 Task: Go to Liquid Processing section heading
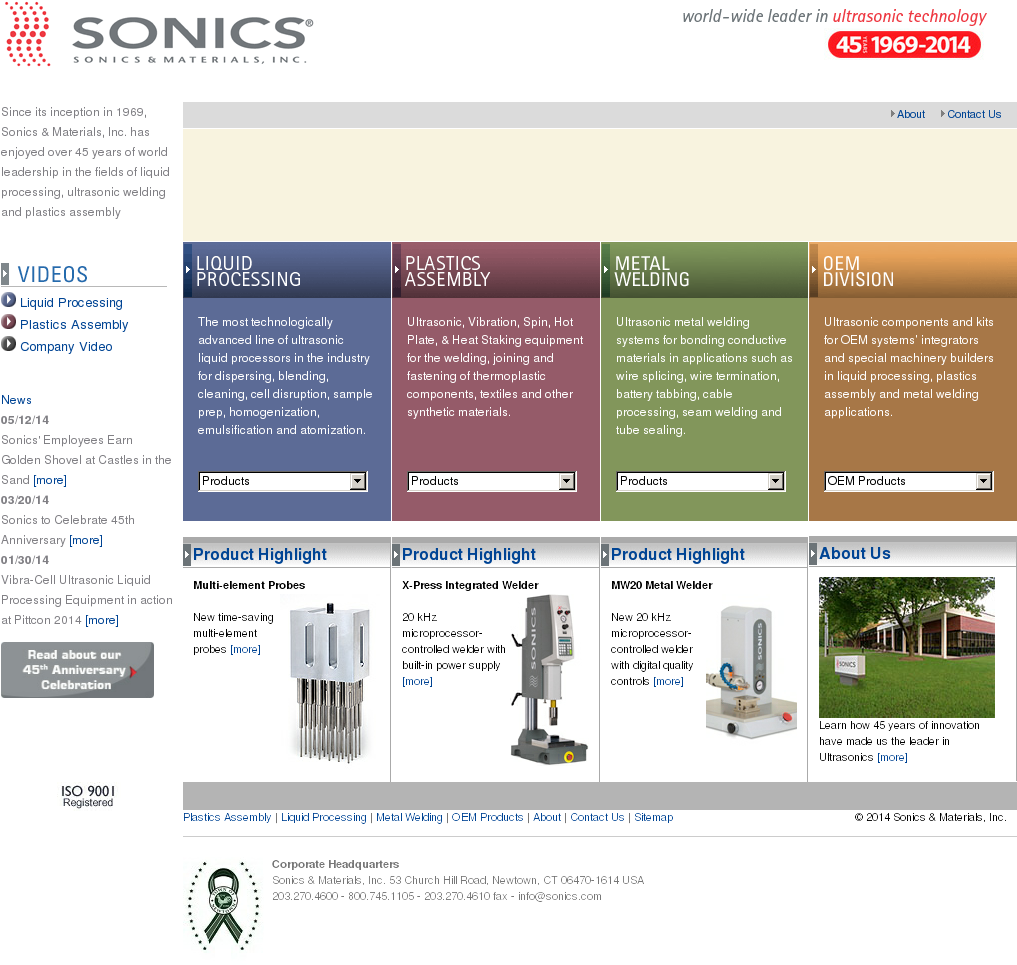(248, 271)
